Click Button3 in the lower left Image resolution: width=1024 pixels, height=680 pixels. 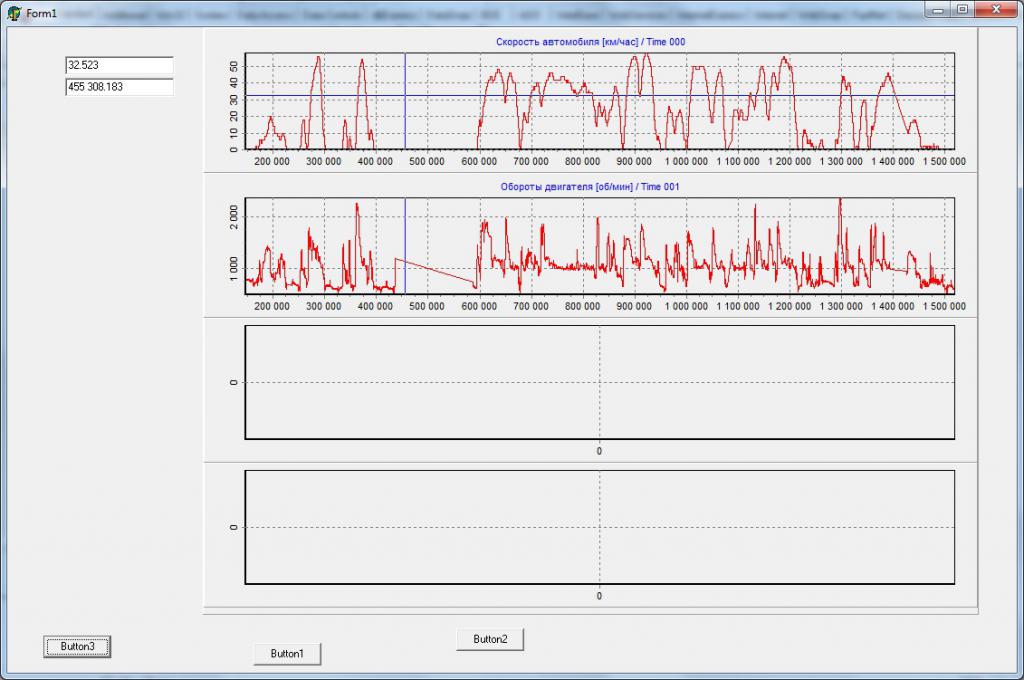pos(77,647)
